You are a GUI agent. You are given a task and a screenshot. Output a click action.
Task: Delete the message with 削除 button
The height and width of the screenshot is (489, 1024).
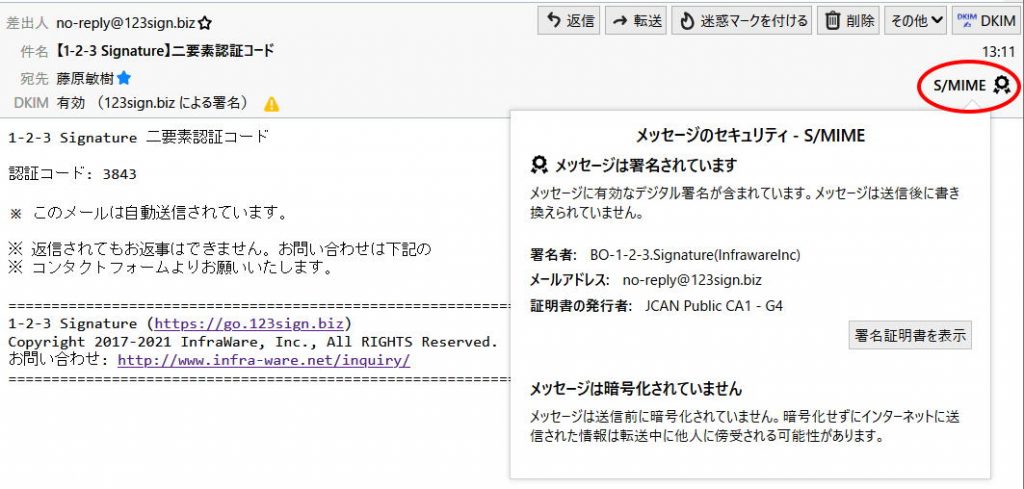click(x=849, y=21)
